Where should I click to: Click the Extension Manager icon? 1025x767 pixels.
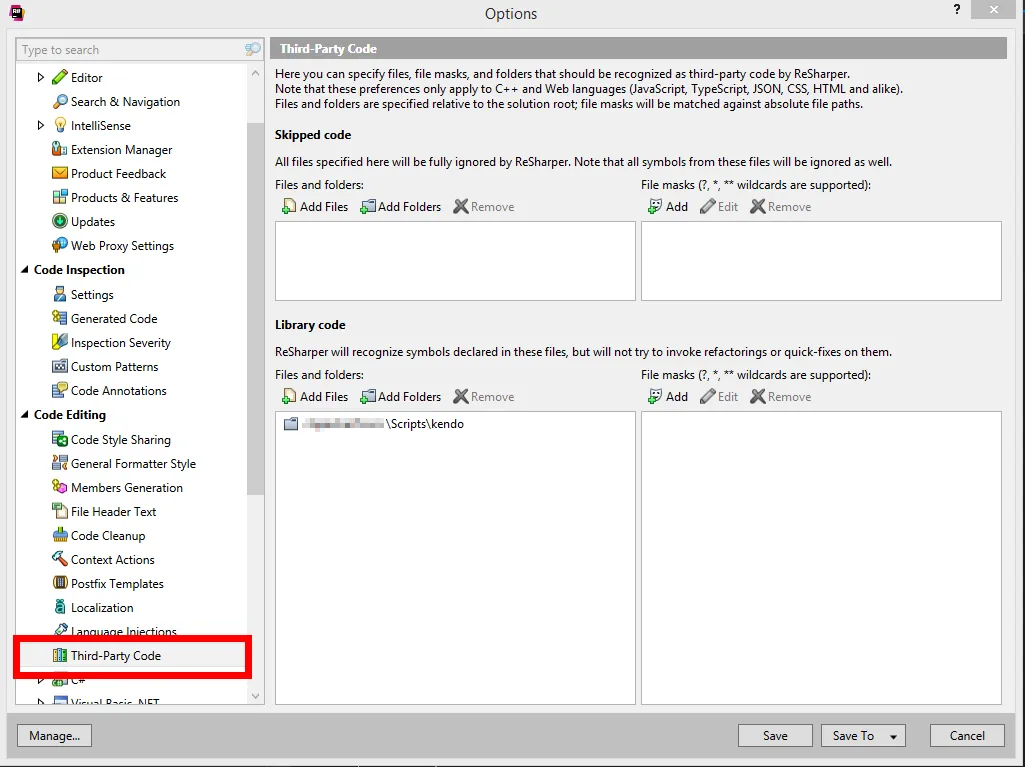click(59, 149)
